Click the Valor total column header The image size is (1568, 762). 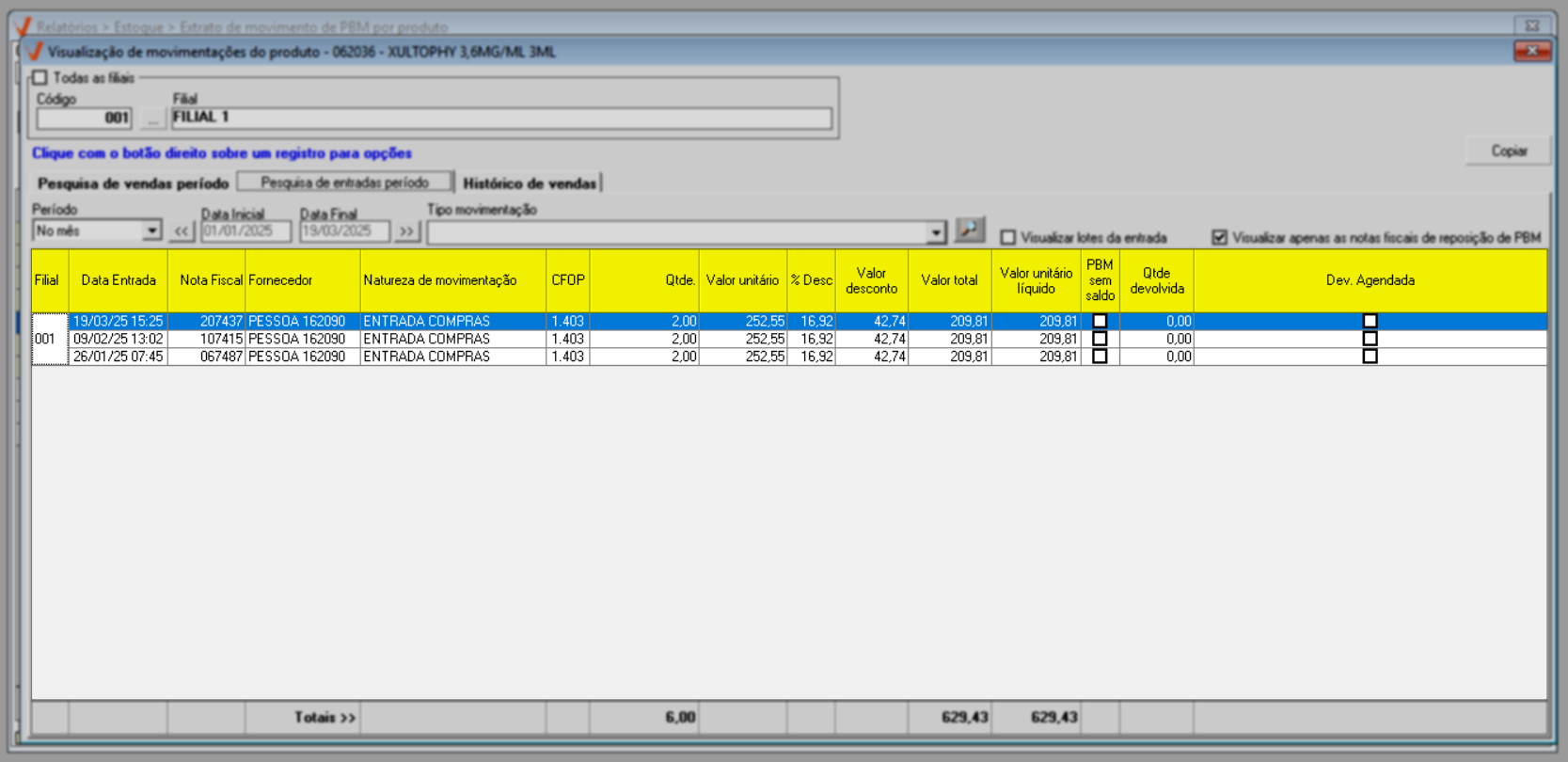pyautogui.click(x=949, y=280)
